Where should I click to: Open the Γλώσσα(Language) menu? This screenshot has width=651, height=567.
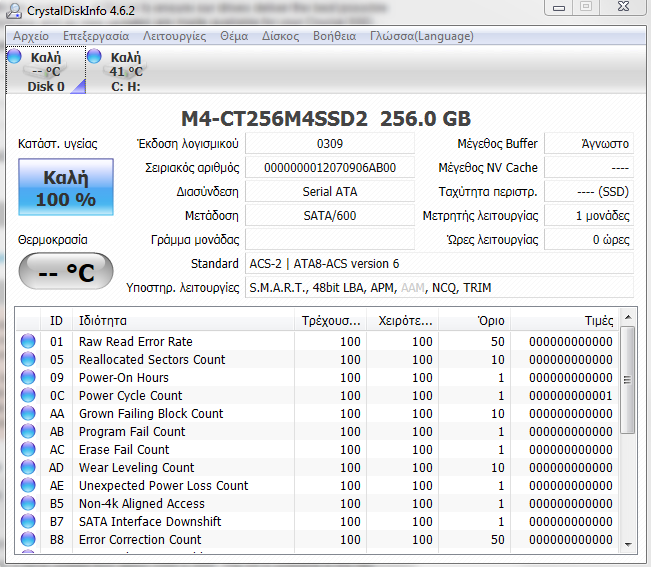click(x=421, y=36)
